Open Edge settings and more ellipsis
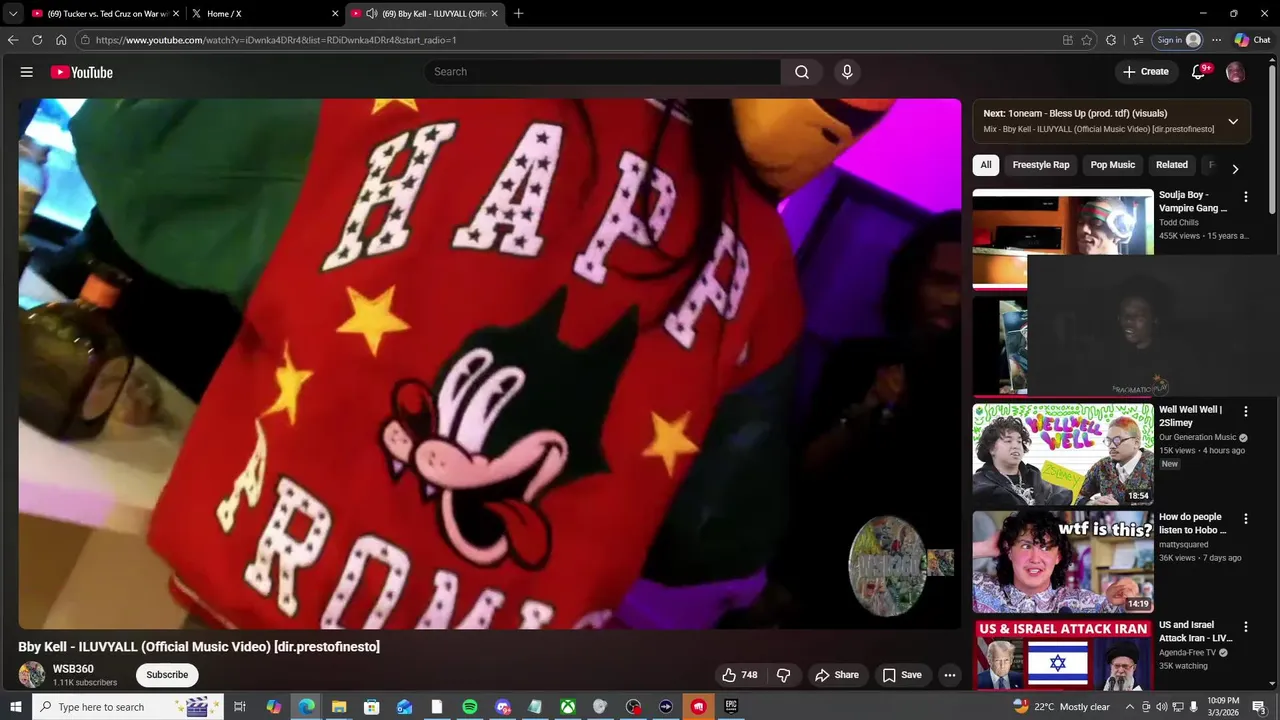The height and width of the screenshot is (720, 1280). tap(1216, 40)
